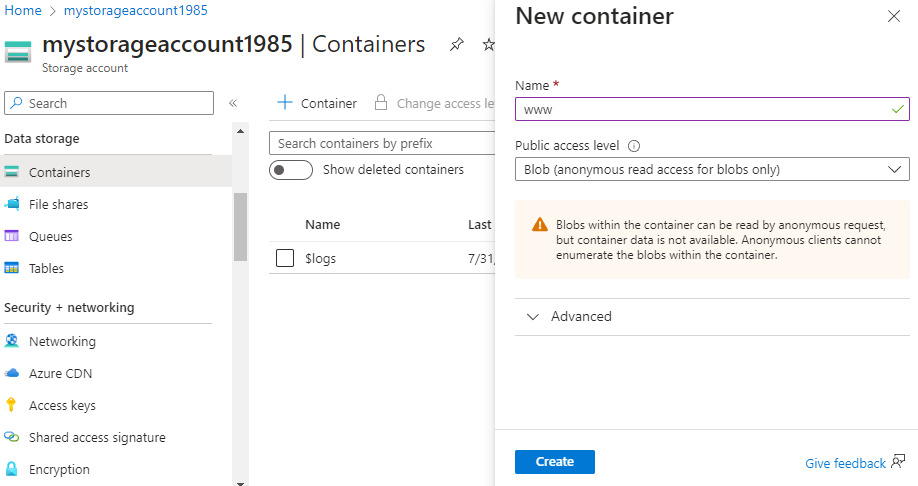Click the Networking globe icon

[x=11, y=341]
